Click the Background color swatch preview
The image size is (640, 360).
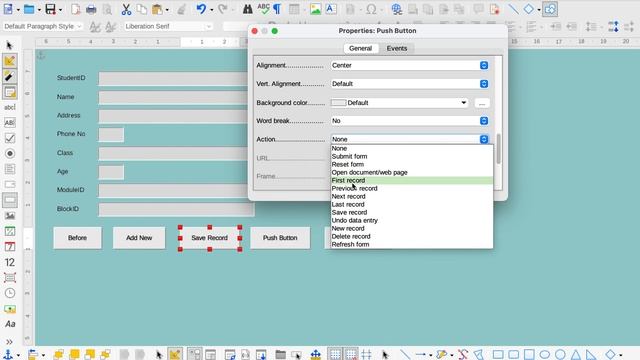pos(338,103)
